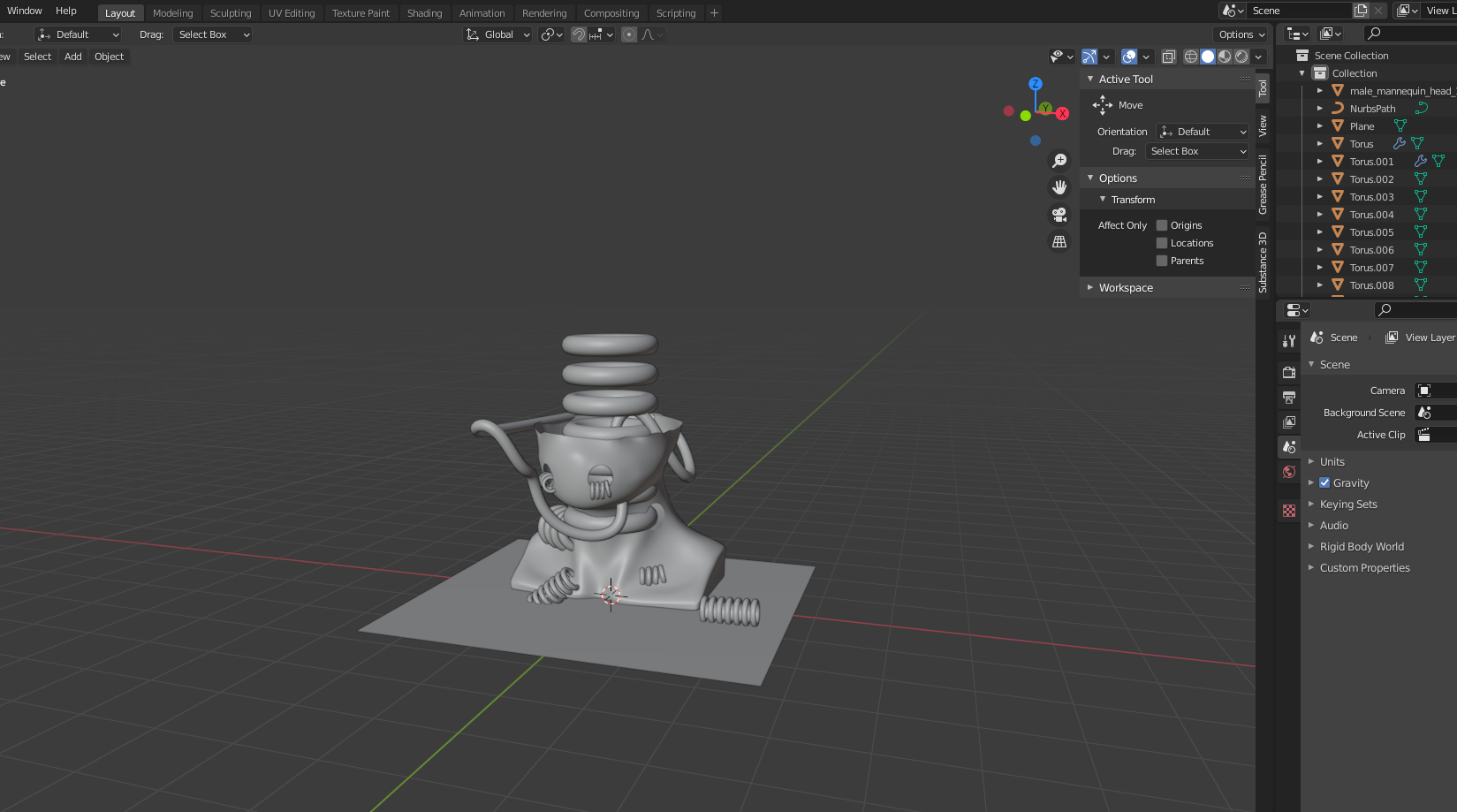Image resolution: width=1457 pixels, height=812 pixels.
Task: Switch perspective/orthographic with the grid icon
Action: click(x=1059, y=242)
